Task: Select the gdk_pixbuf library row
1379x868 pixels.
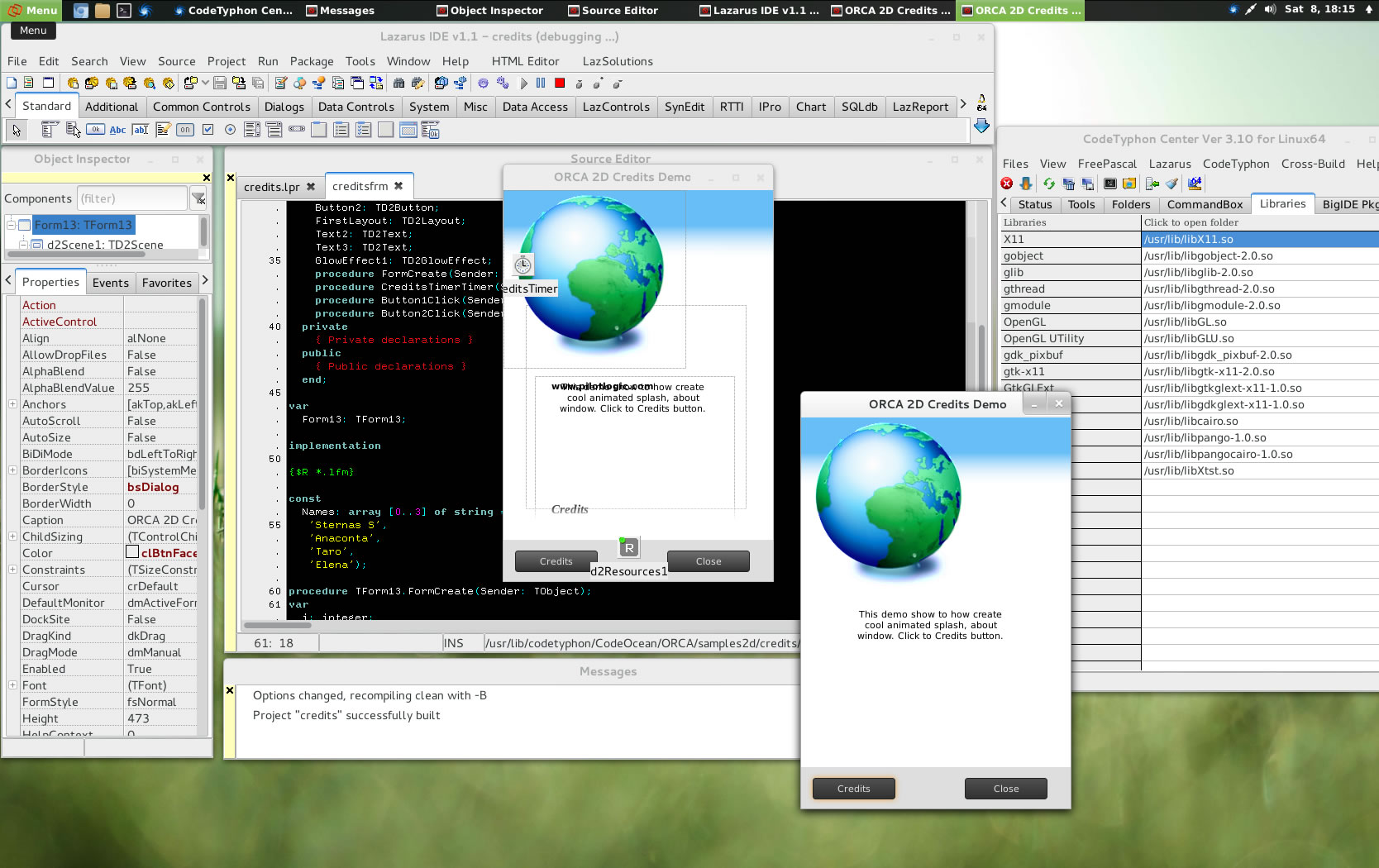Action: (x=1070, y=355)
